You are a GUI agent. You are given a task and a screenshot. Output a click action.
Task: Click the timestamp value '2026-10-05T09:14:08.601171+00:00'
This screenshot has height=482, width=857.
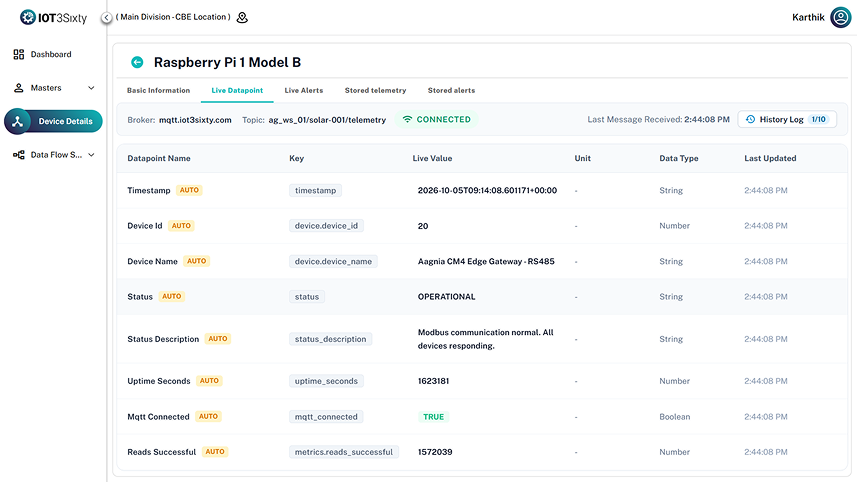coord(488,190)
